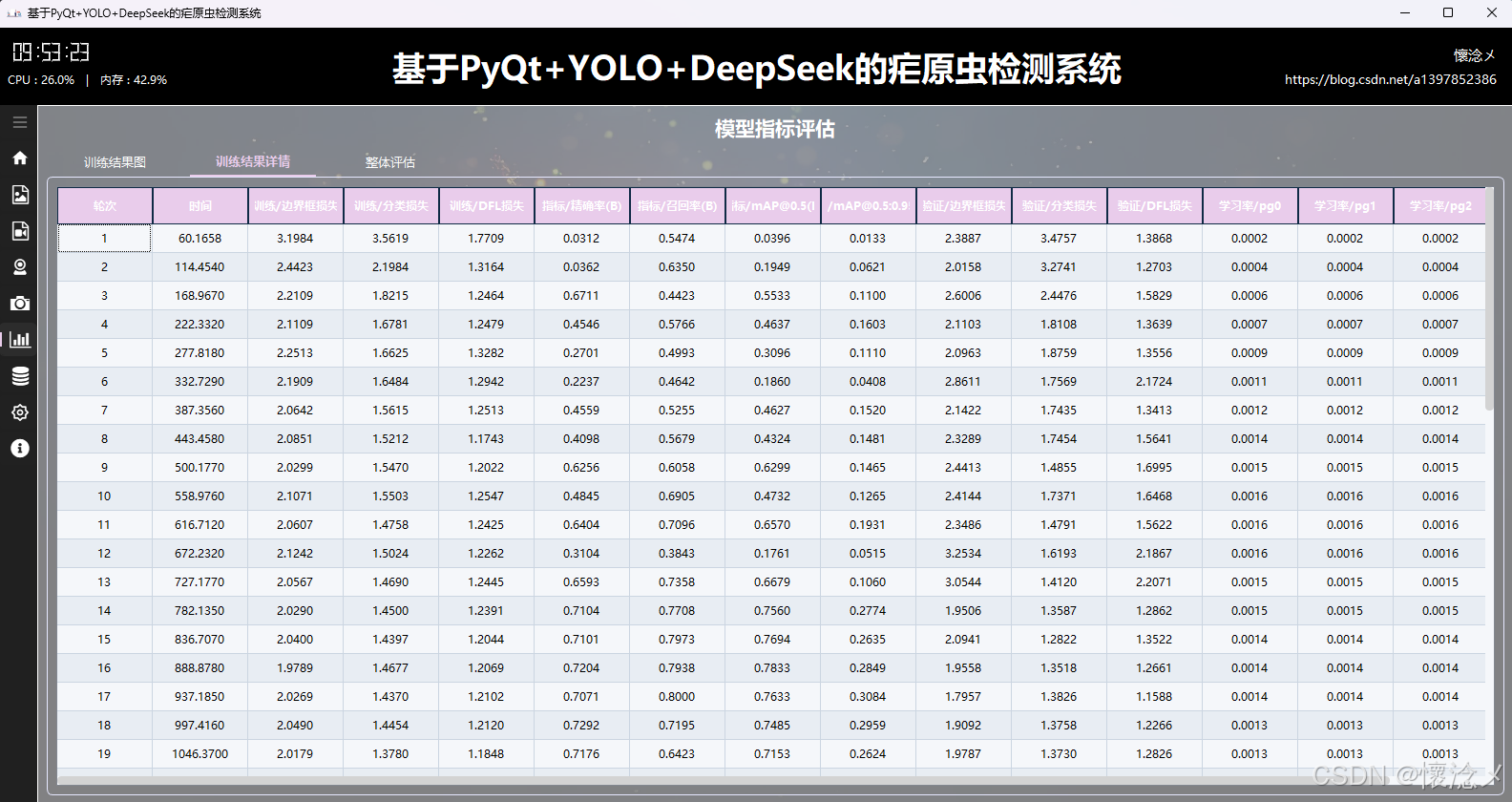Select the precision cell 0.0312

click(x=582, y=239)
